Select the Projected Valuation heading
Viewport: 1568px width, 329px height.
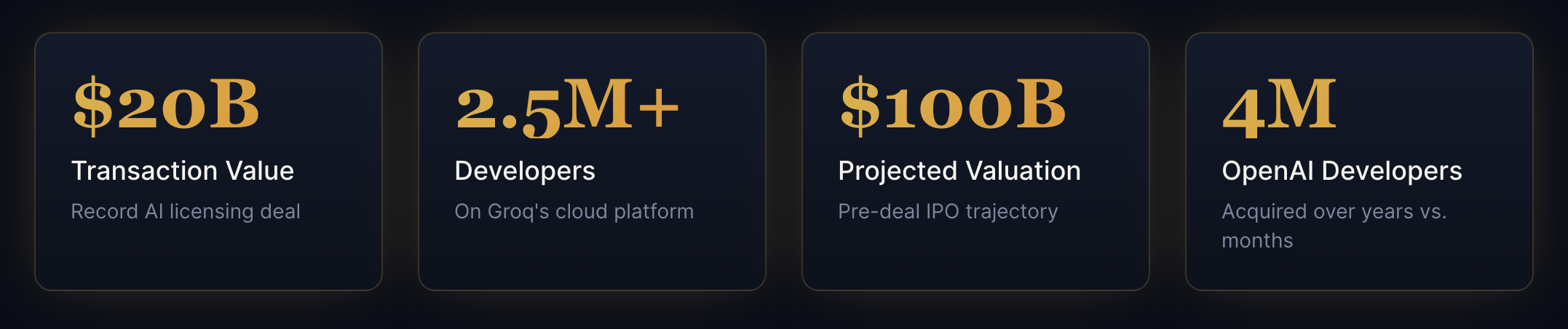click(959, 171)
